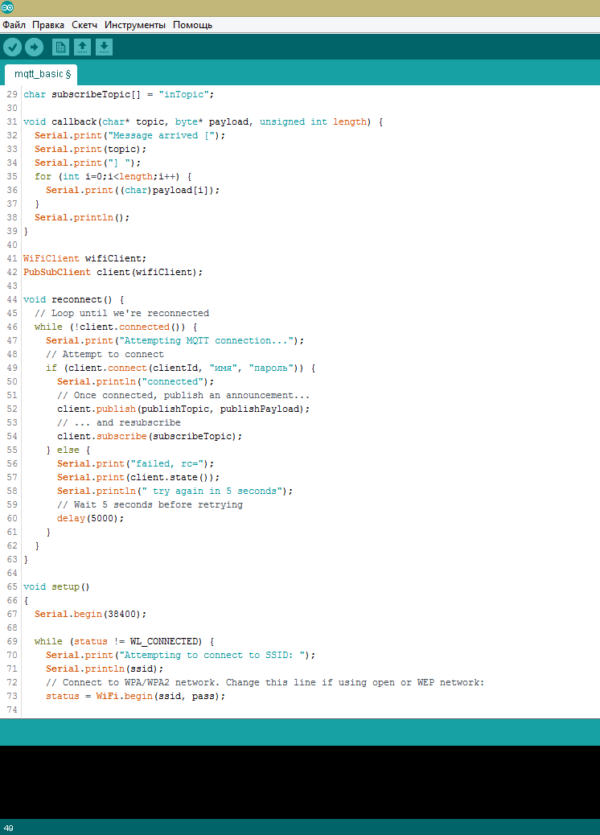Click 'Attempting to connect to SSID:' string
The height and width of the screenshot is (835, 600).
214,655
